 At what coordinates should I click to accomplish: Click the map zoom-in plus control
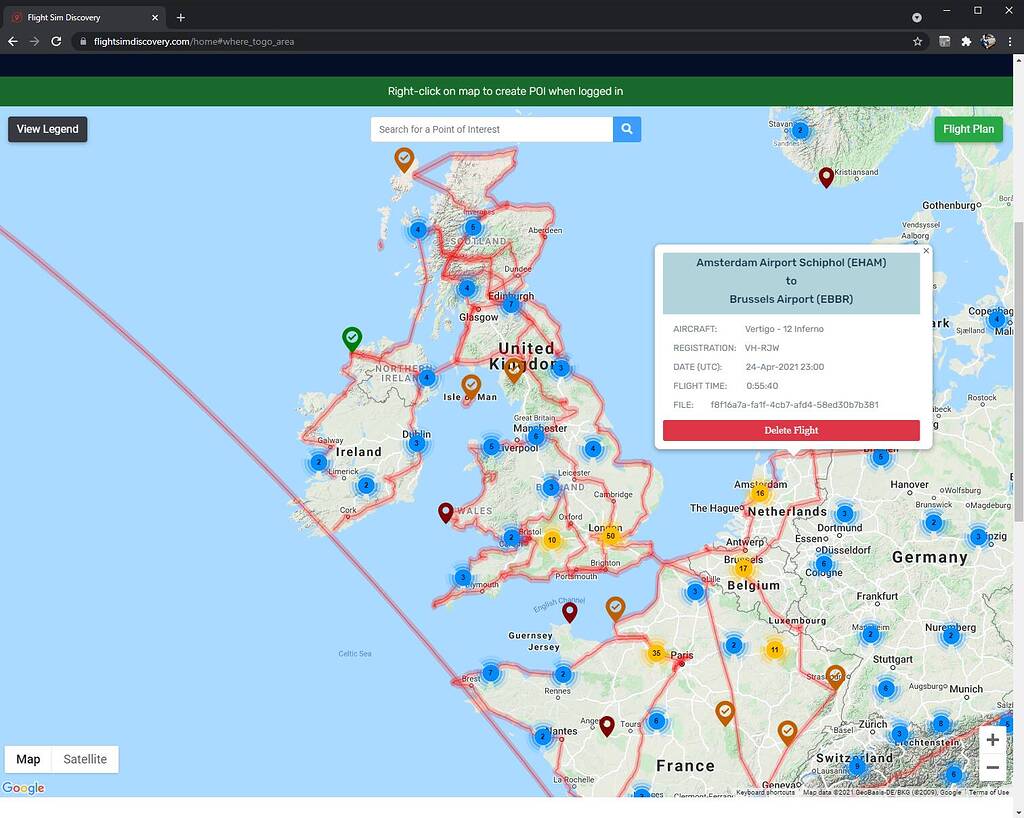tap(992, 739)
